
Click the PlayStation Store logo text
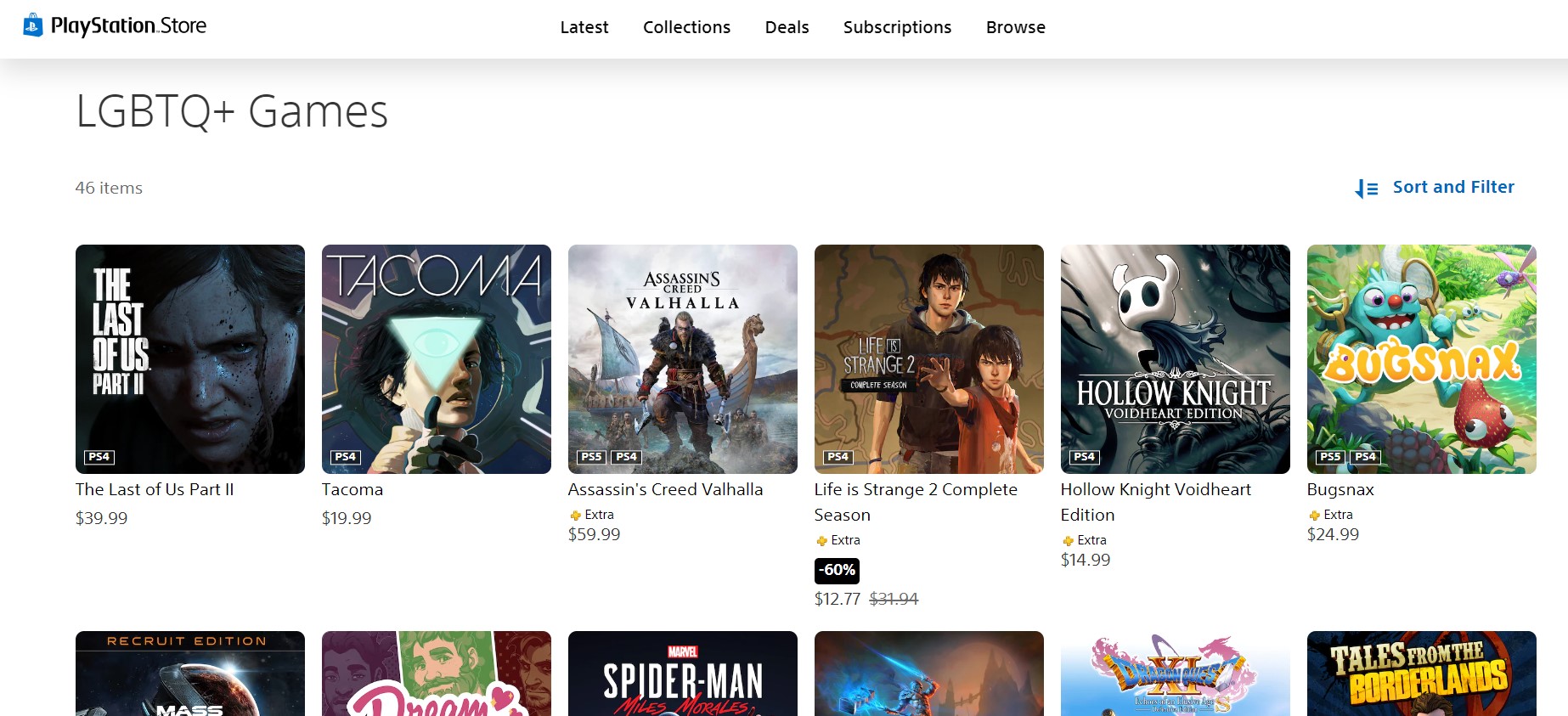128,25
